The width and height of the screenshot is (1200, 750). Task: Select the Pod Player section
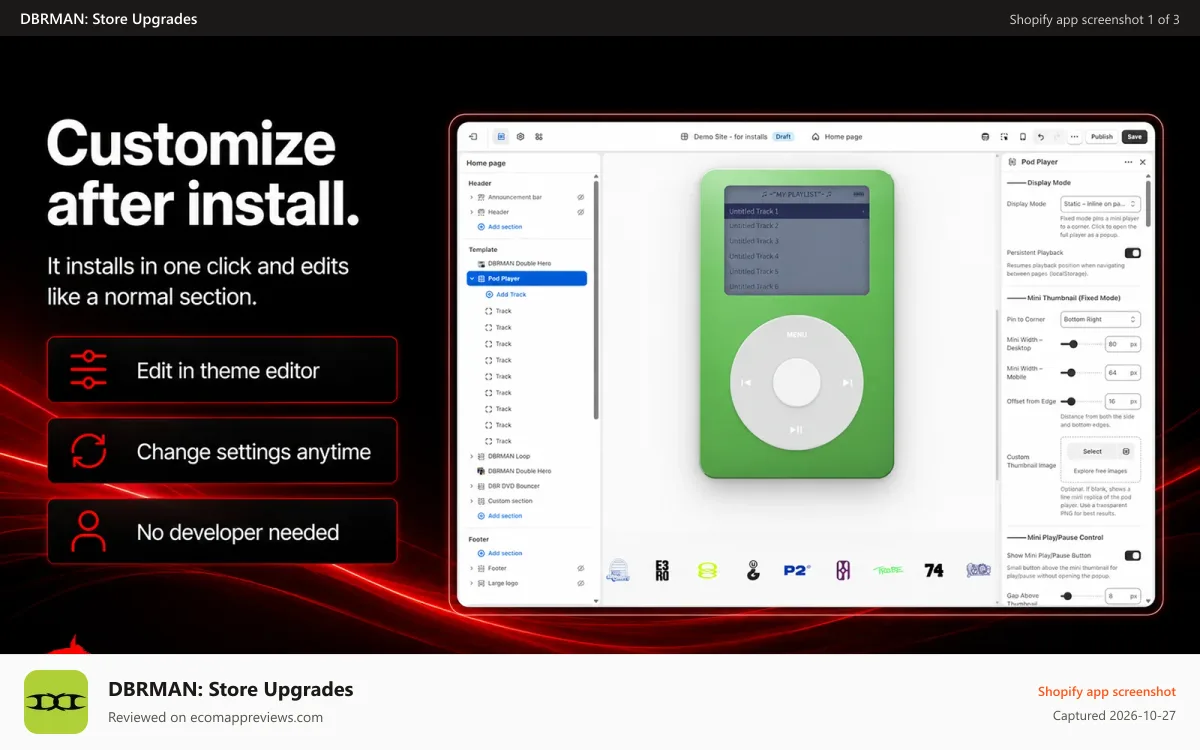click(527, 279)
